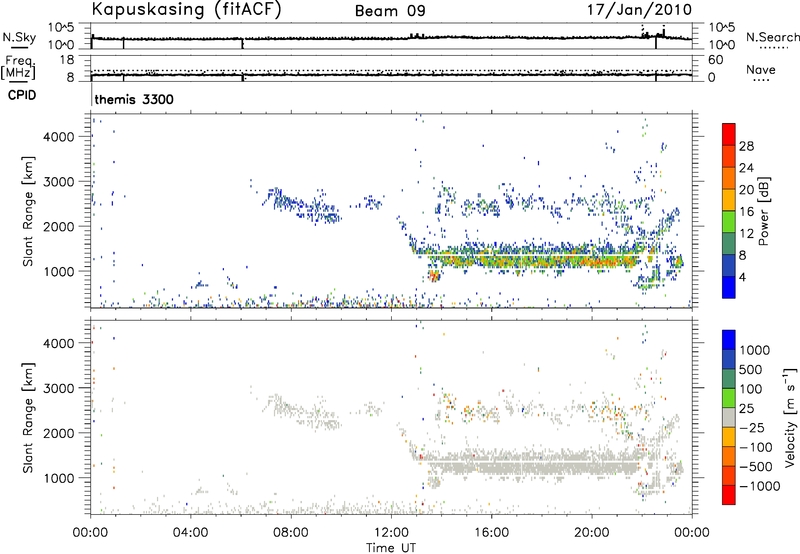Click the N.Search legend label
This screenshot has width=800, height=554.
pos(772,37)
